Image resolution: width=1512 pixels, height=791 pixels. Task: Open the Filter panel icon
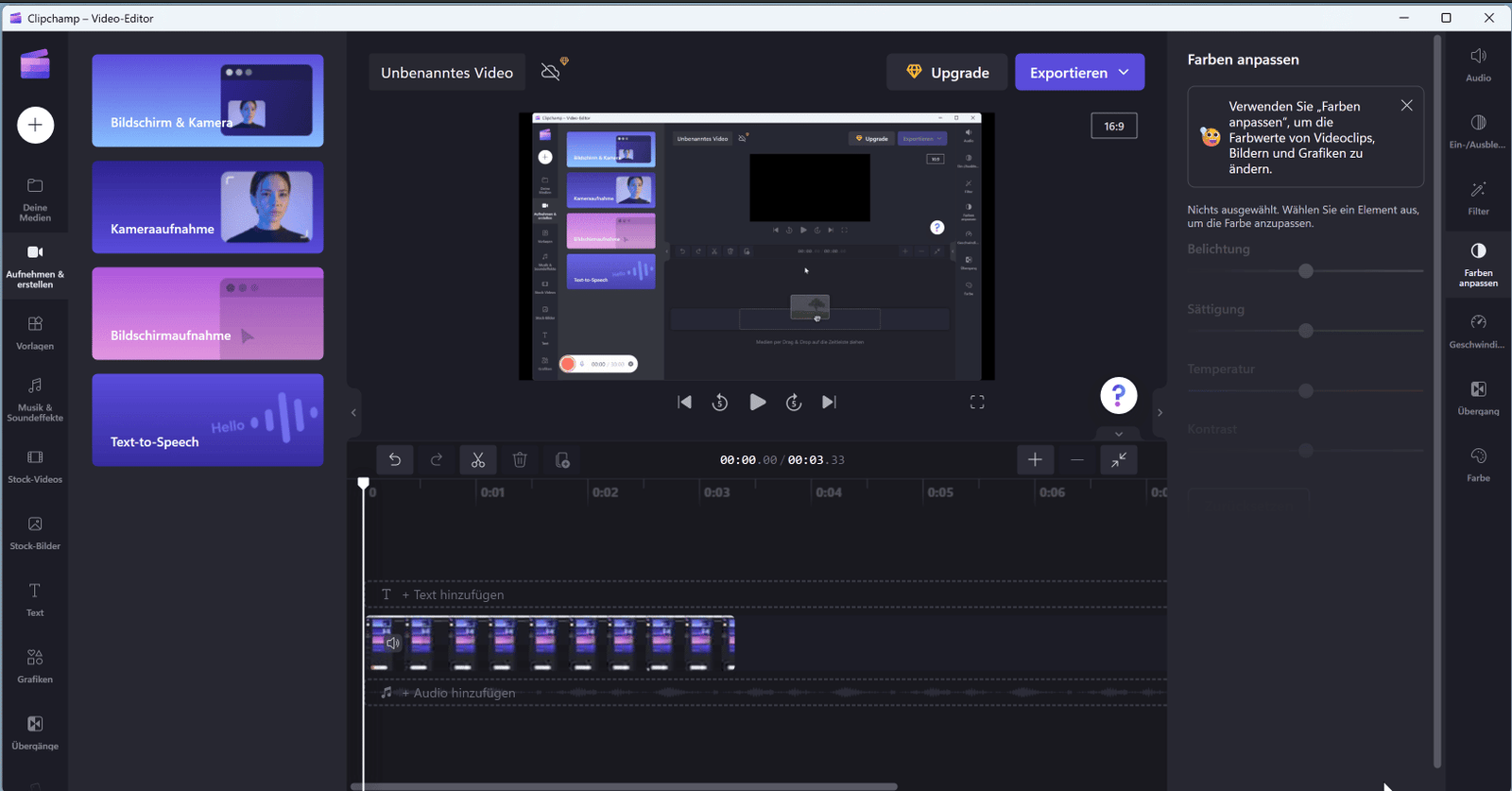tap(1478, 198)
